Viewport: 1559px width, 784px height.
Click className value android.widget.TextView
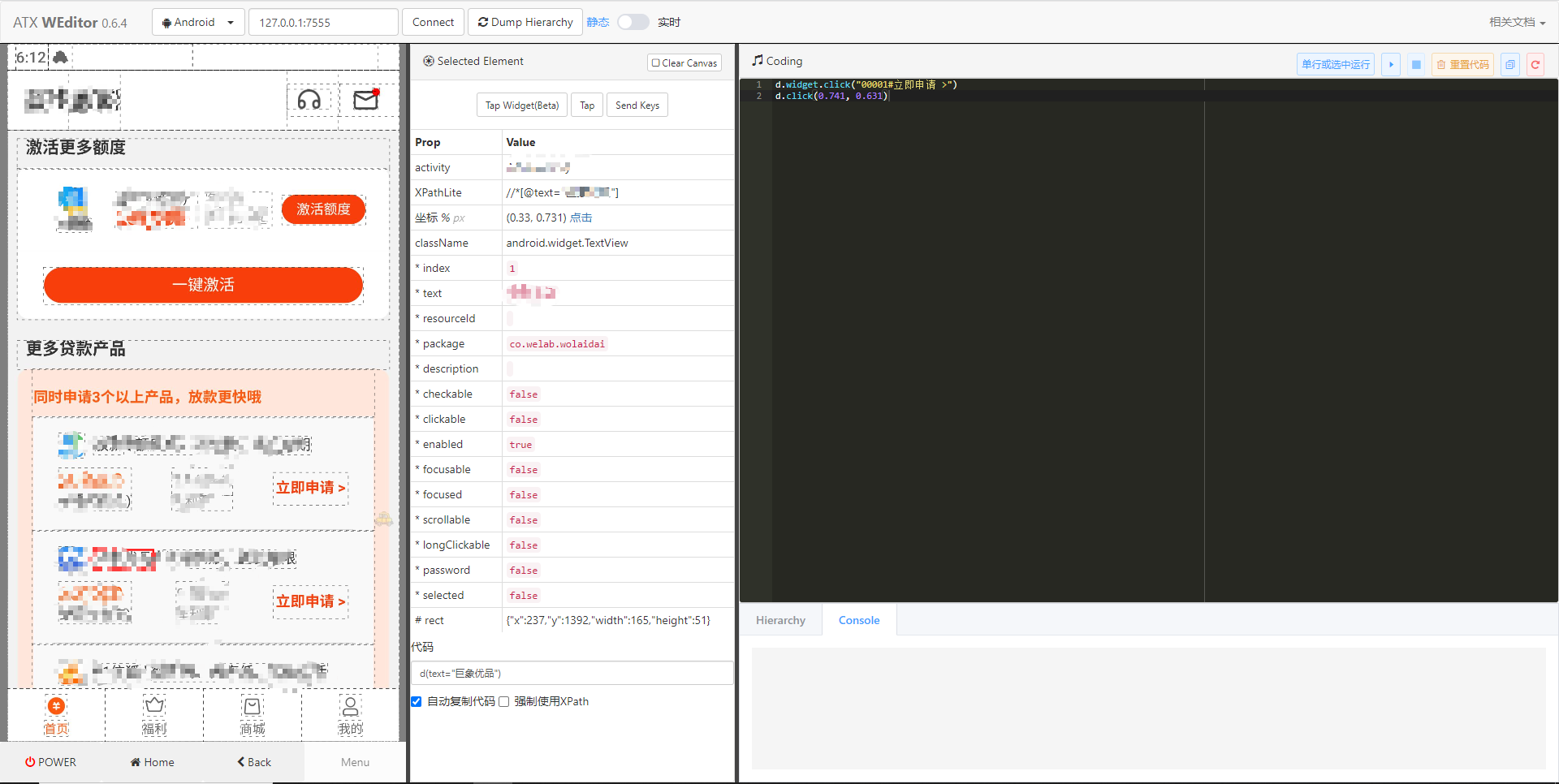click(567, 243)
